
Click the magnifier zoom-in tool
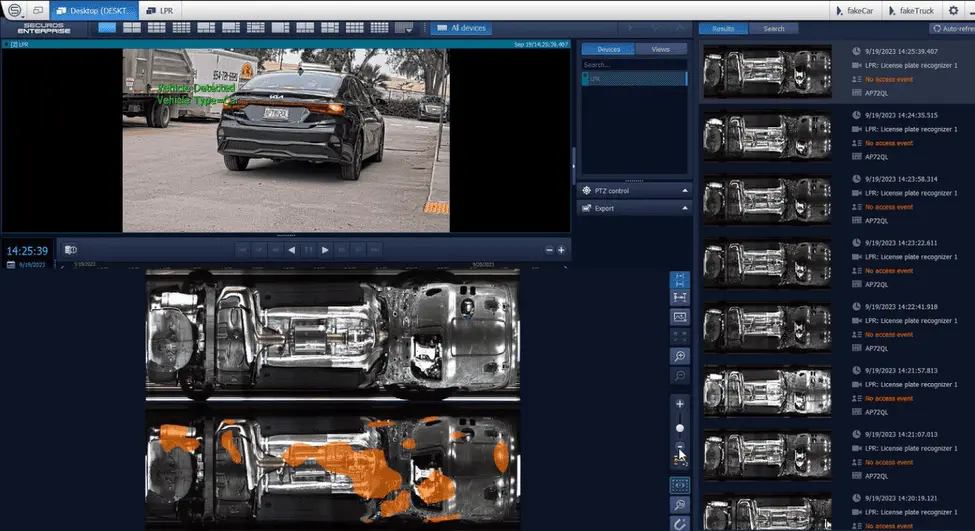coord(680,356)
